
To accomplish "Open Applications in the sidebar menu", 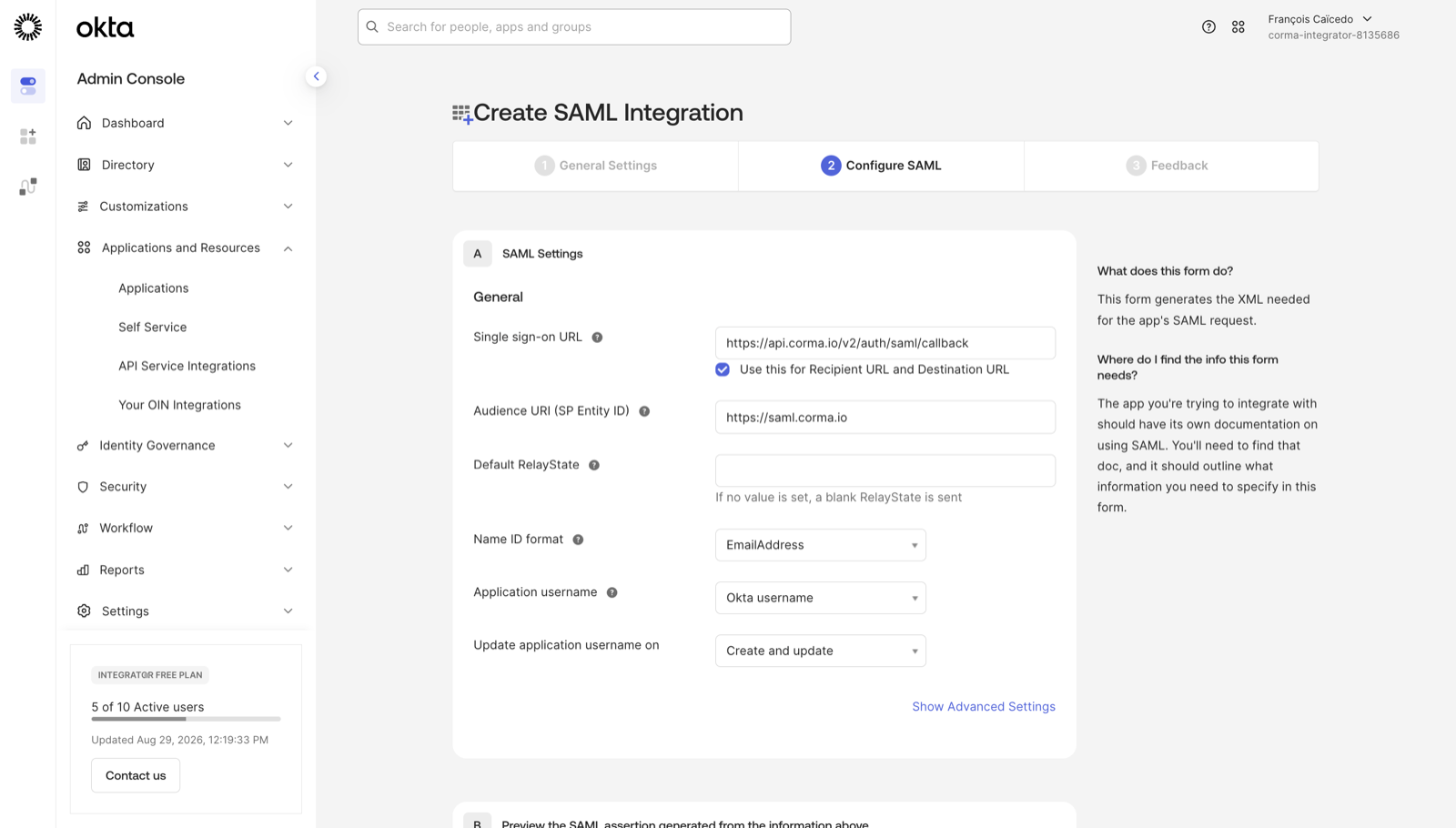I will [x=153, y=288].
